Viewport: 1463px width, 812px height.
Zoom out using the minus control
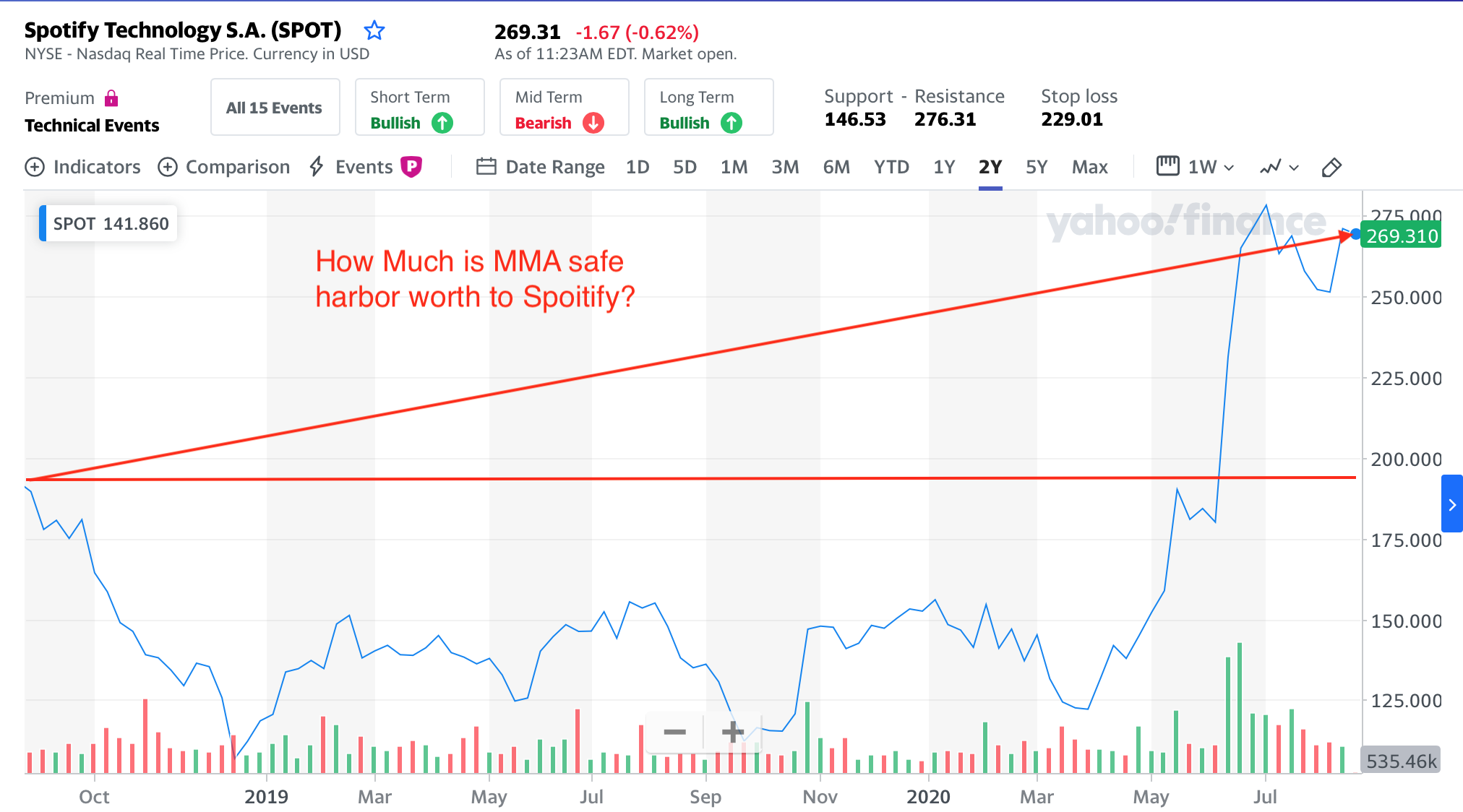point(674,733)
